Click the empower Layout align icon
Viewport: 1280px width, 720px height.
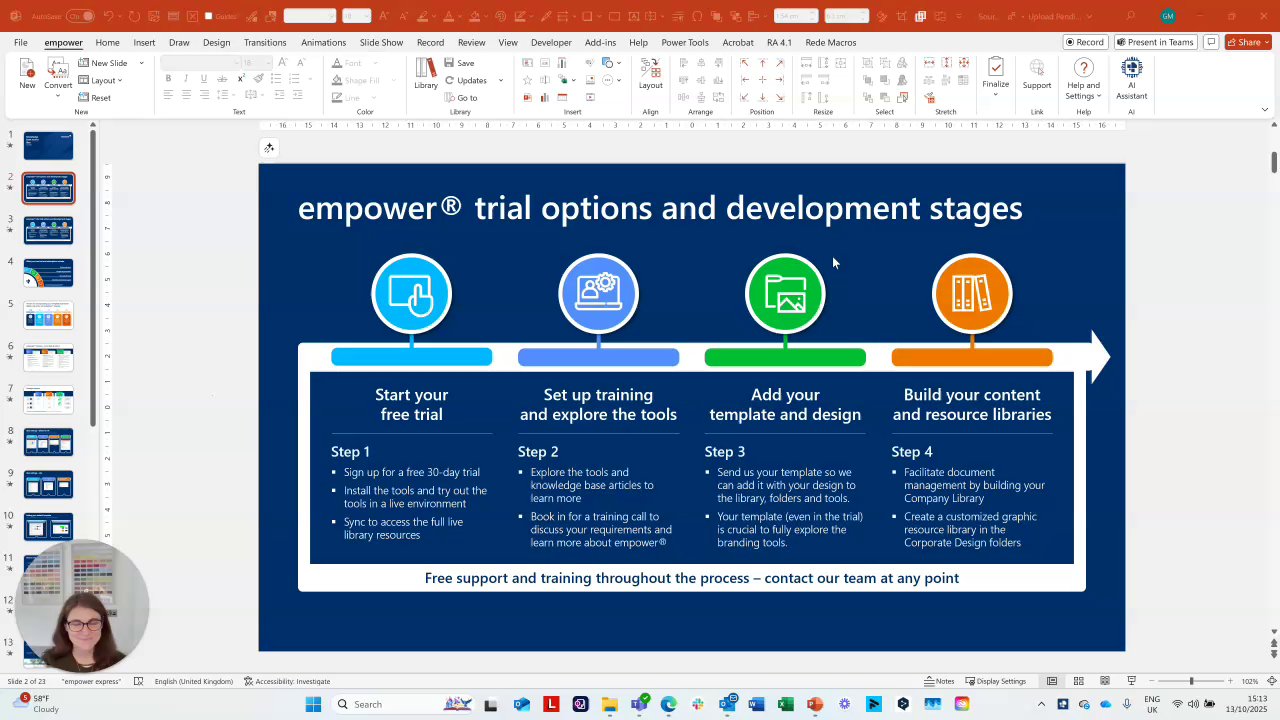(651, 73)
